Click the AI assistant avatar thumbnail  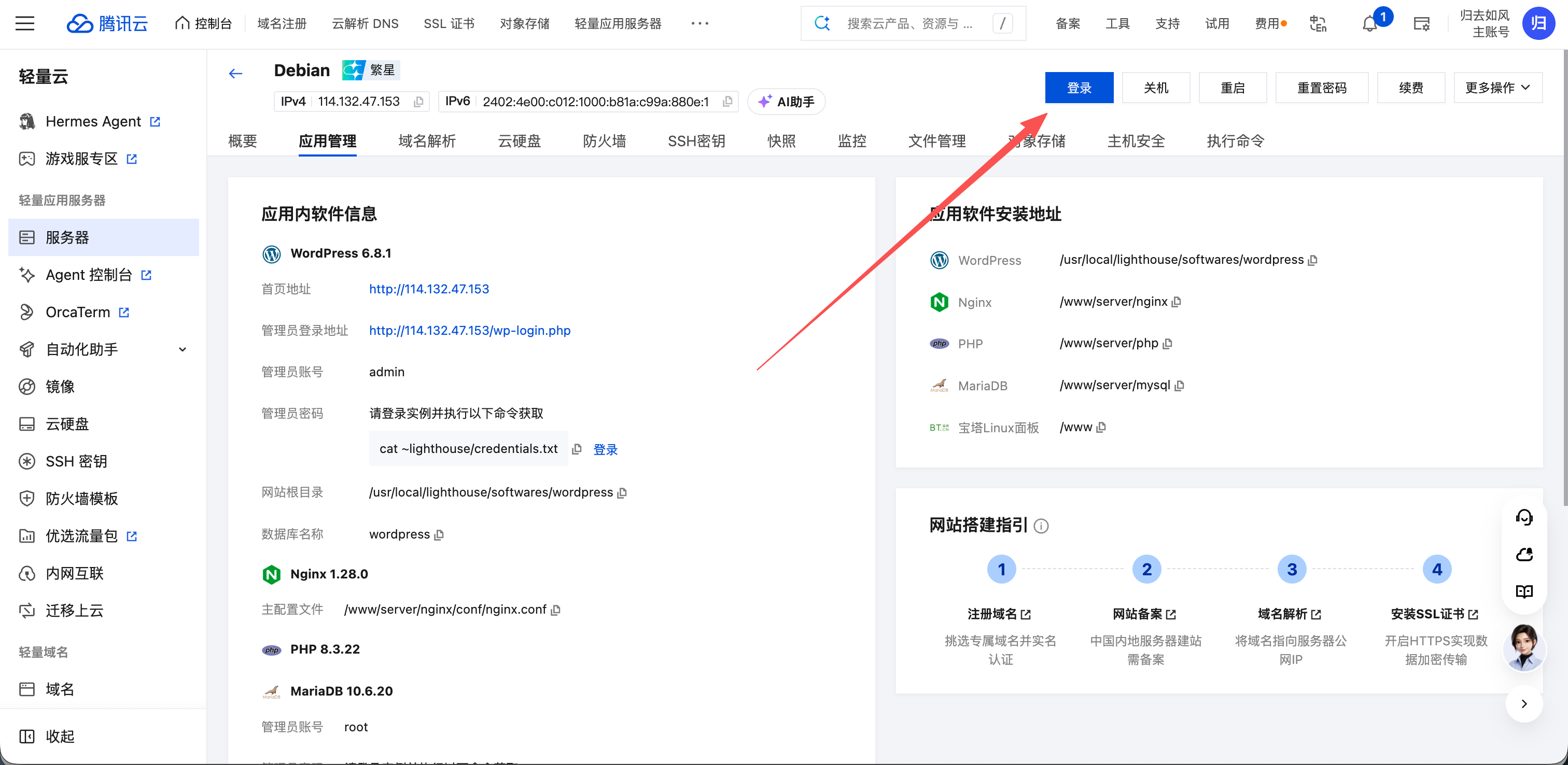click(x=1524, y=647)
